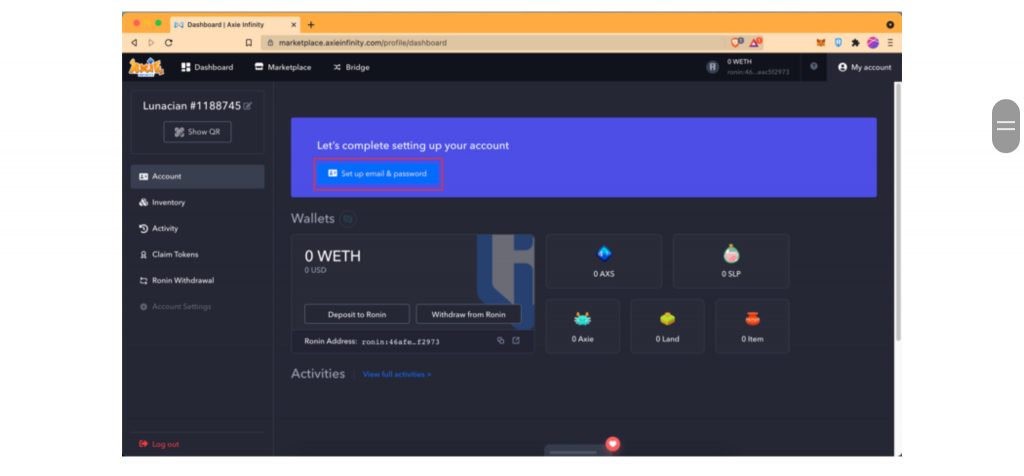Image resolution: width=1024 pixels, height=476 pixels.
Task: Click the red heart icon at bottom
Action: [613, 444]
